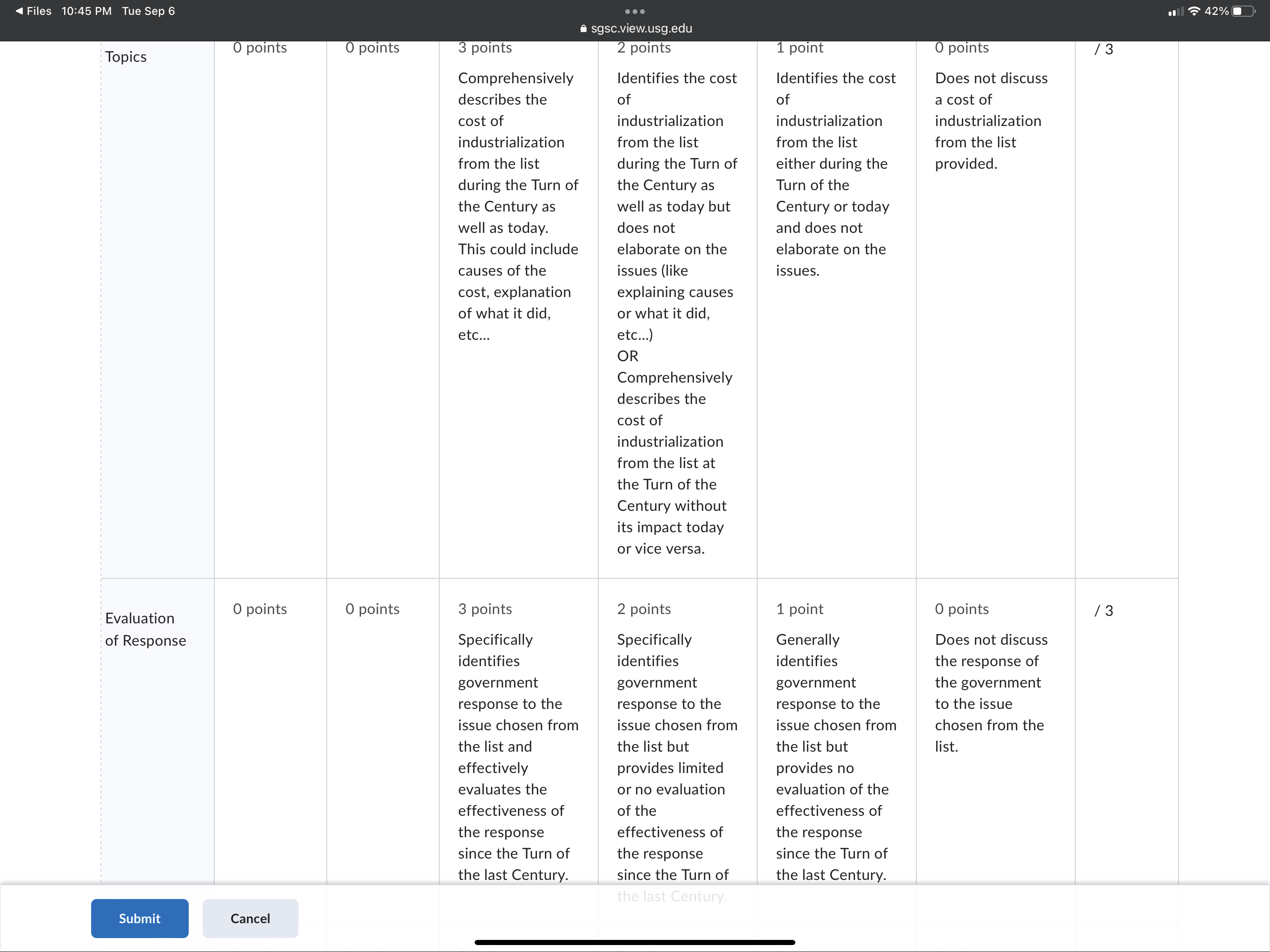The width and height of the screenshot is (1270, 952).
Task: Select 0 points above 'Does not discuss a cost'
Action: pyautogui.click(x=962, y=48)
